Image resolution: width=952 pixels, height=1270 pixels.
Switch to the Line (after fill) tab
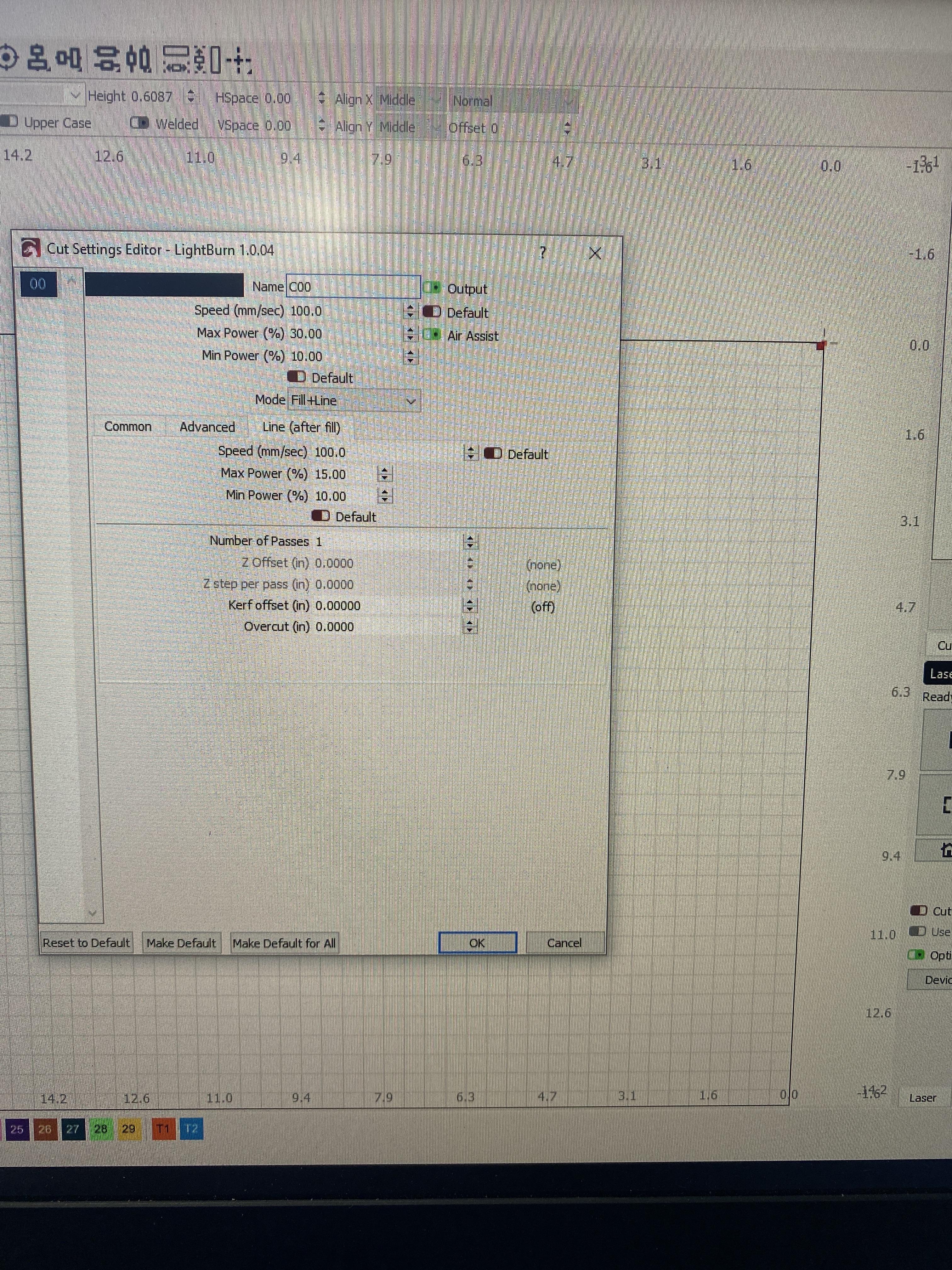(301, 428)
